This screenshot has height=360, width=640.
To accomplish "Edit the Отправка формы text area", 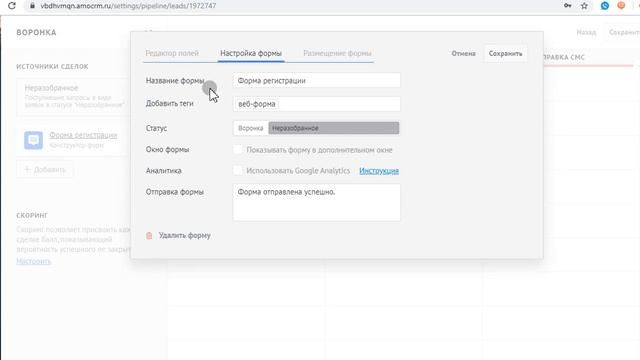I will pyautogui.click(x=316, y=202).
